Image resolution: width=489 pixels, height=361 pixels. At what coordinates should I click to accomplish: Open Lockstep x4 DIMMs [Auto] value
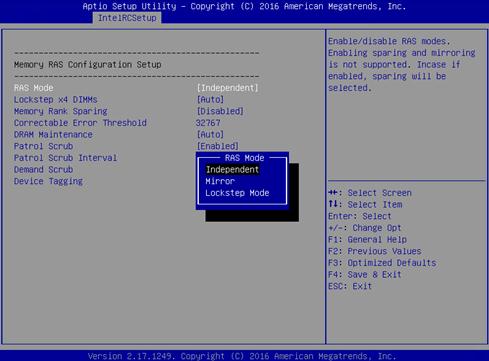point(210,100)
